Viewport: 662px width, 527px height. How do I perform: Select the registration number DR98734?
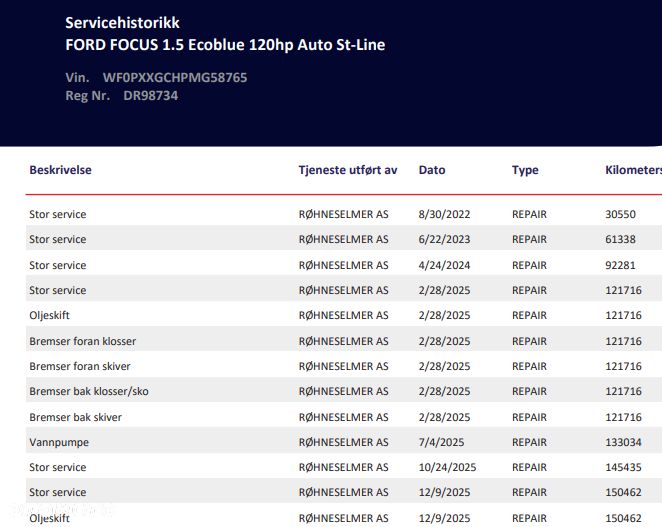coord(150,96)
